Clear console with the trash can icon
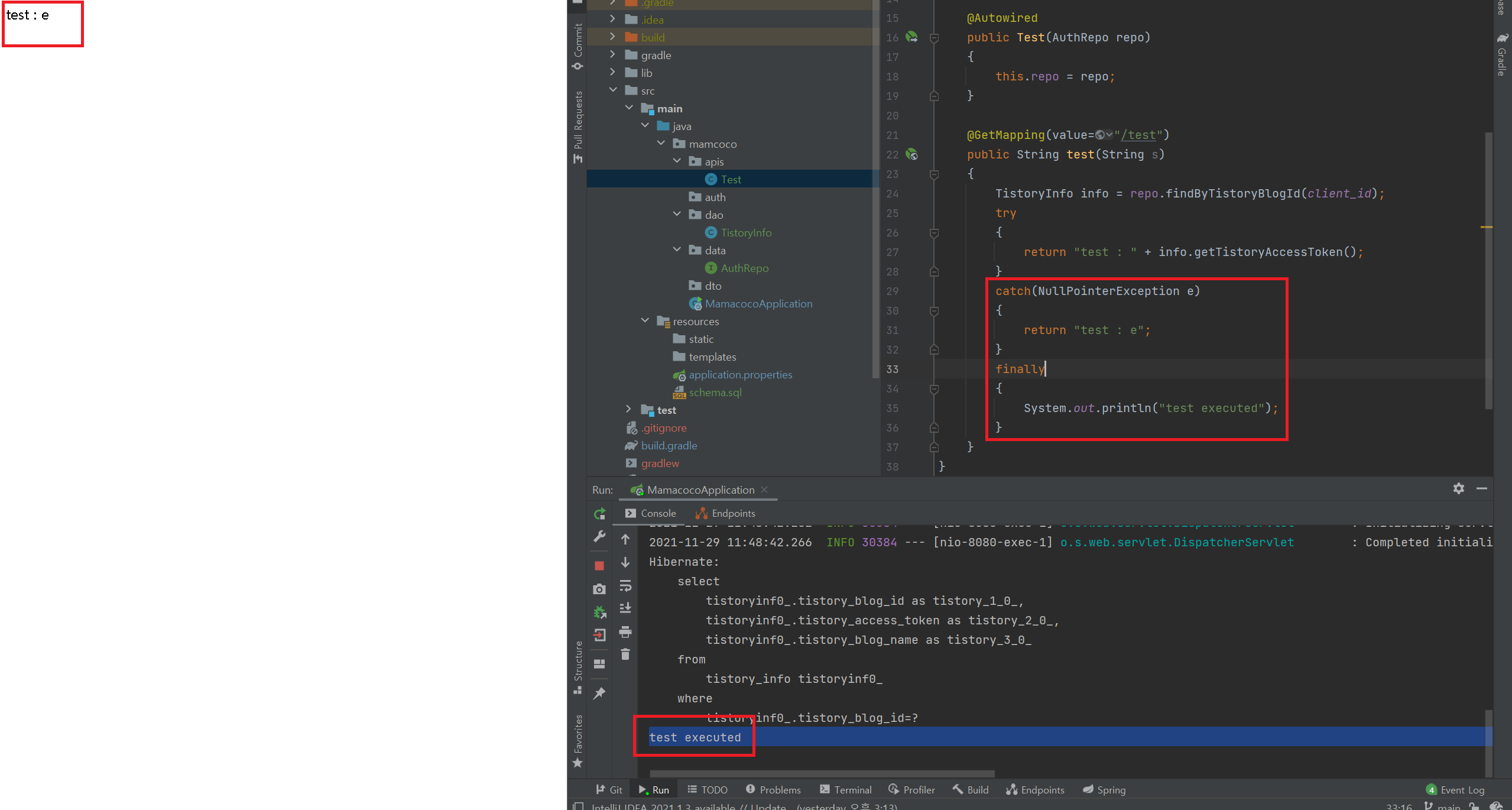This screenshot has height=810, width=1512. (625, 655)
